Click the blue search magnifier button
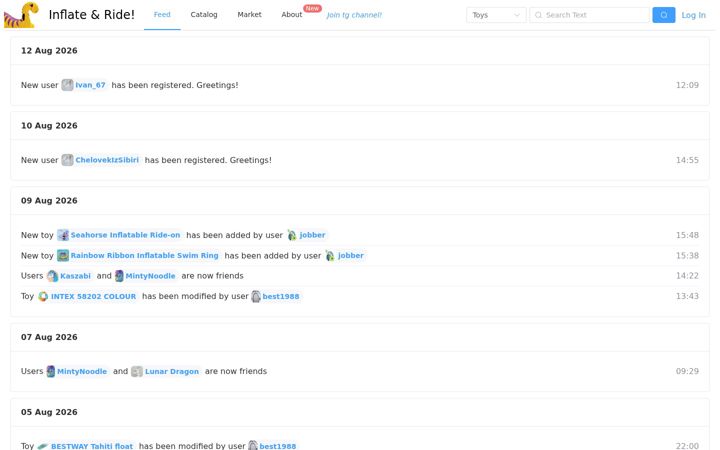Image resolution: width=720 pixels, height=450 pixels. [x=664, y=15]
